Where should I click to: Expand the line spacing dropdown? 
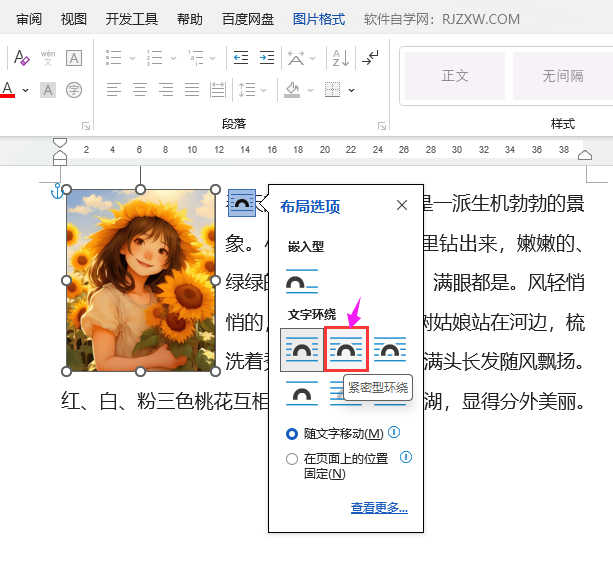[x=263, y=90]
